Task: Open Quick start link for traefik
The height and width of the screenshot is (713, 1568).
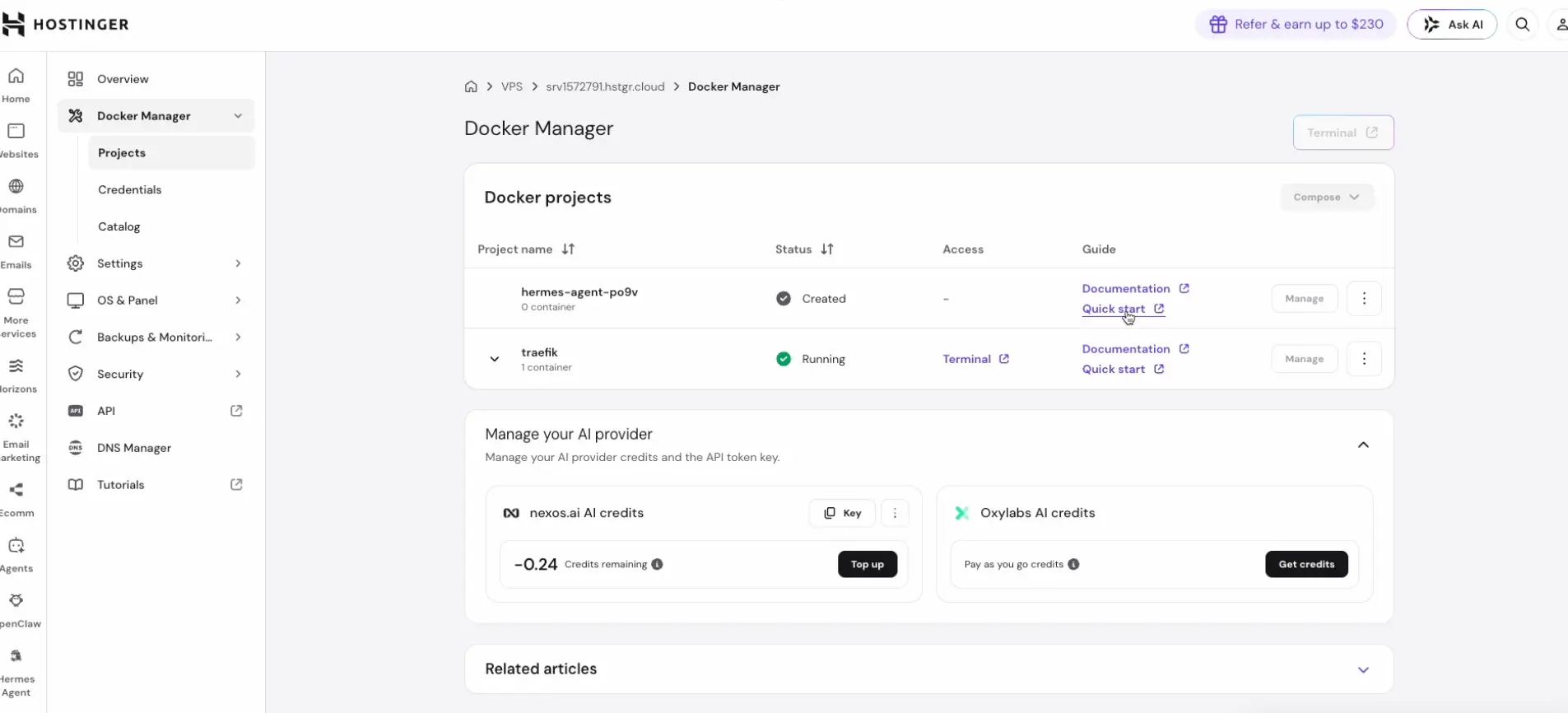Action: pos(1123,369)
